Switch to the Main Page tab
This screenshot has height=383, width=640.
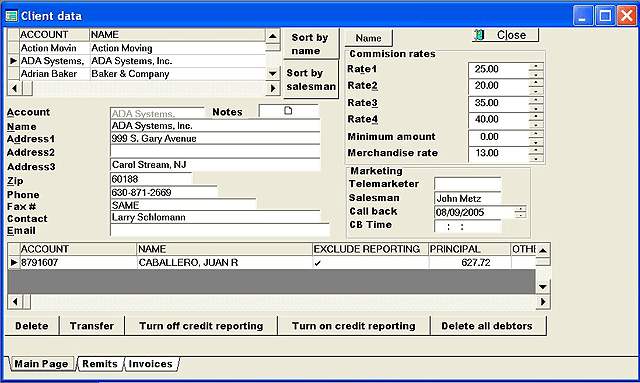coord(41,364)
